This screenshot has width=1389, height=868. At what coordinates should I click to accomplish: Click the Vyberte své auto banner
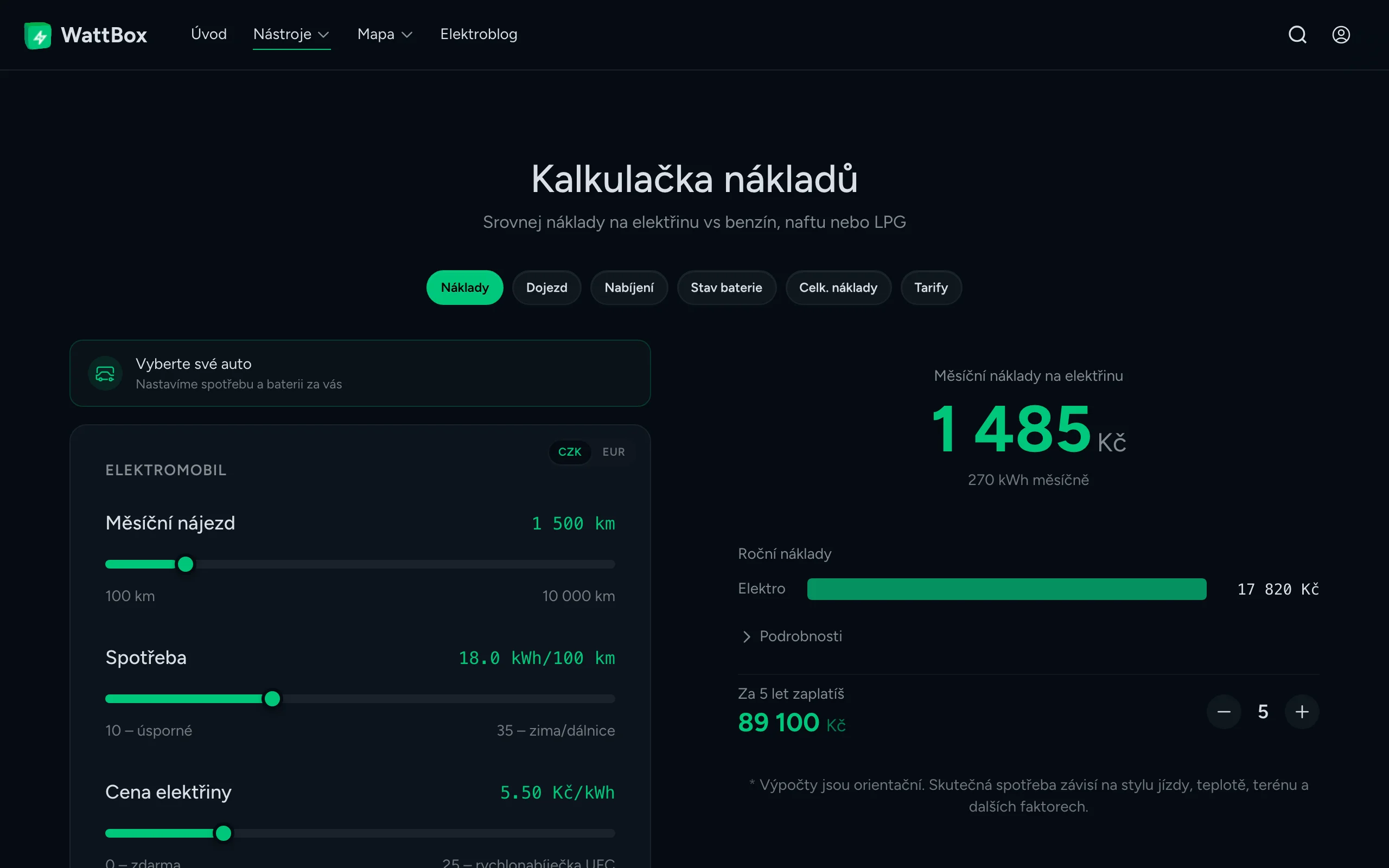pyautogui.click(x=360, y=373)
